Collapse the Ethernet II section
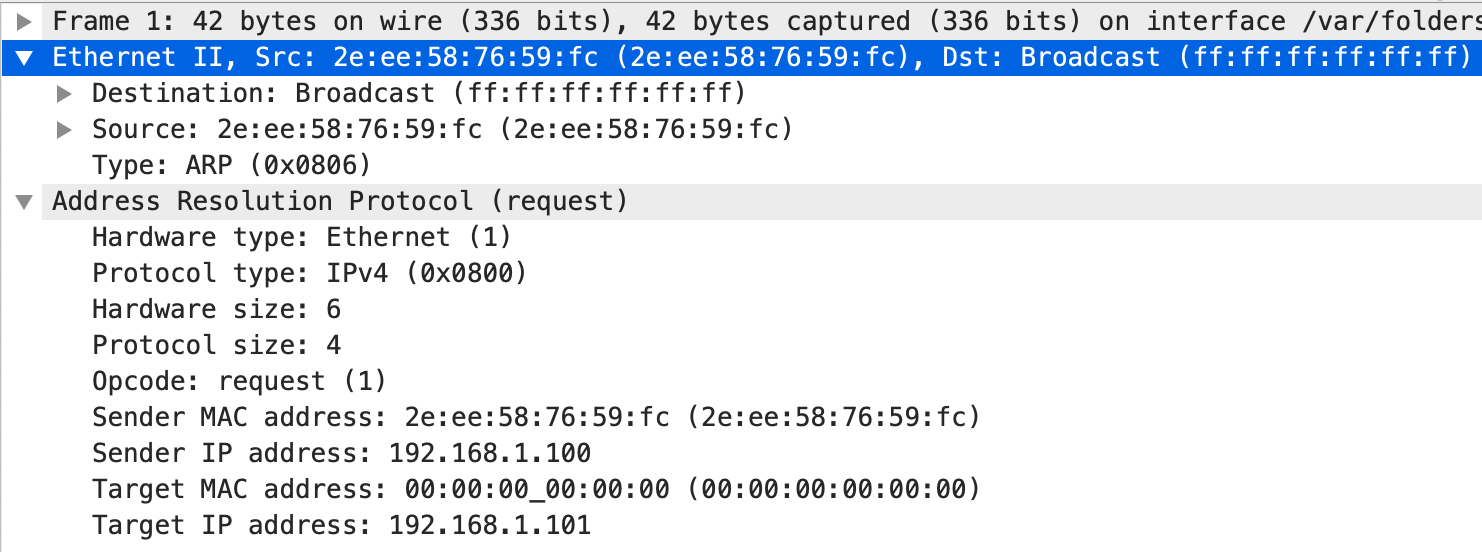 25,57
